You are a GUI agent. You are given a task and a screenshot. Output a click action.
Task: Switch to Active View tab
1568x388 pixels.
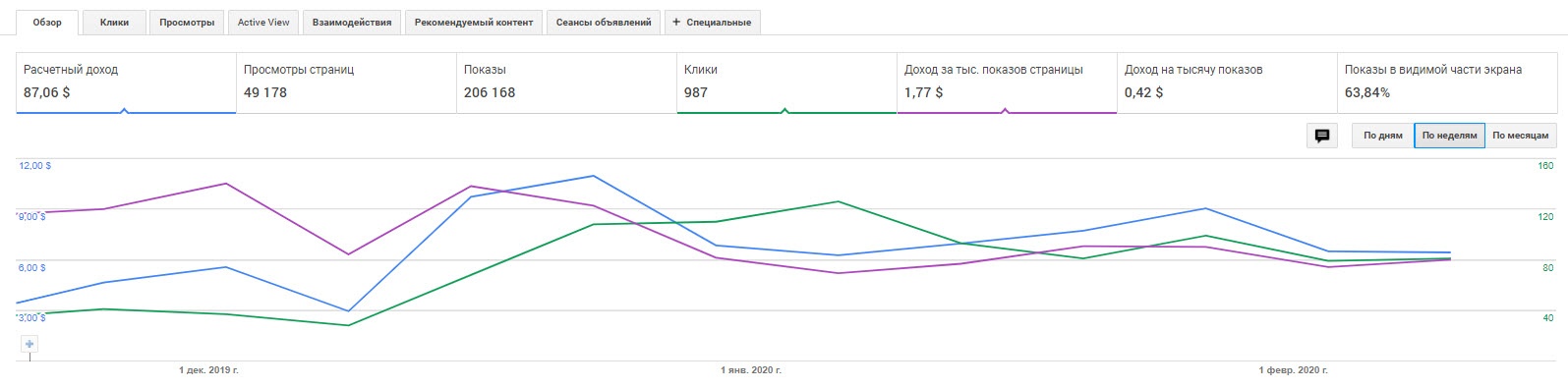[263, 22]
